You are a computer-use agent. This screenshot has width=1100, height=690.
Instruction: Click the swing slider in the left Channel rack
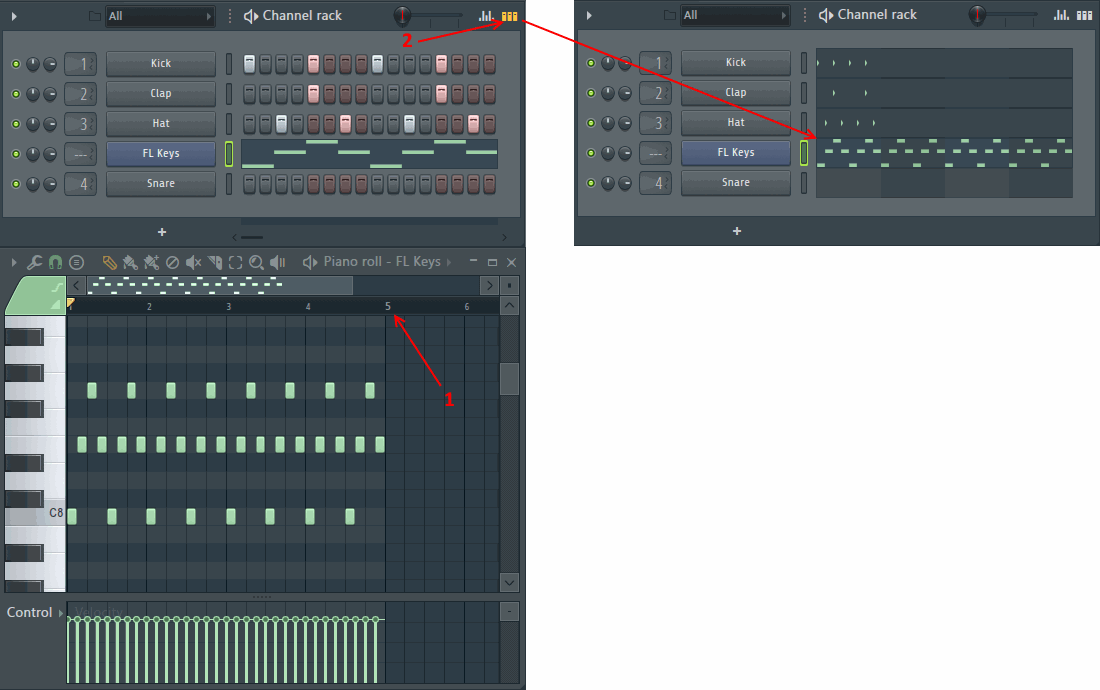pyautogui.click(x=430, y=16)
